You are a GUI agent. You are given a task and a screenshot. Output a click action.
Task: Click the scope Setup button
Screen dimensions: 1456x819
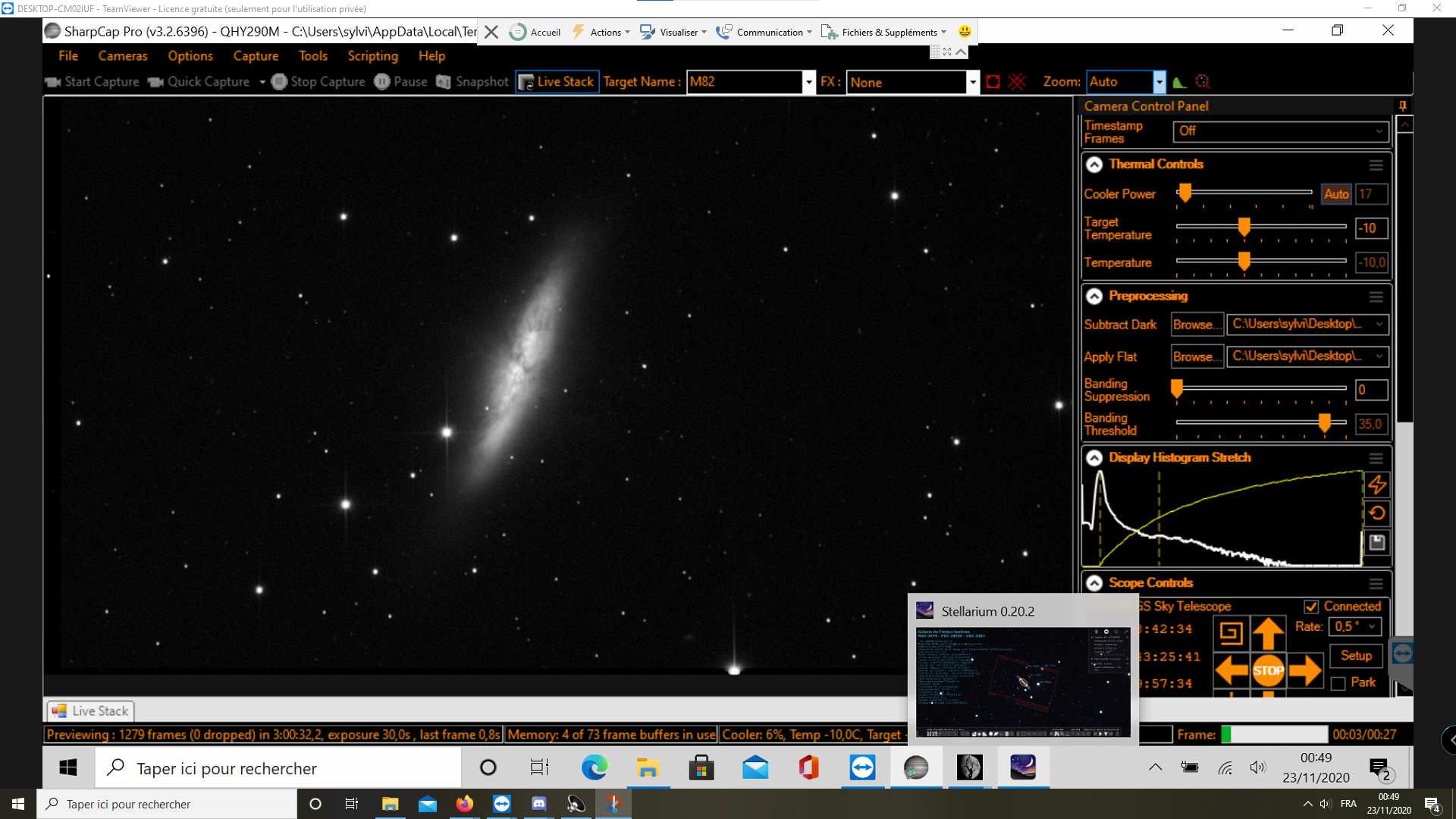click(x=1355, y=656)
